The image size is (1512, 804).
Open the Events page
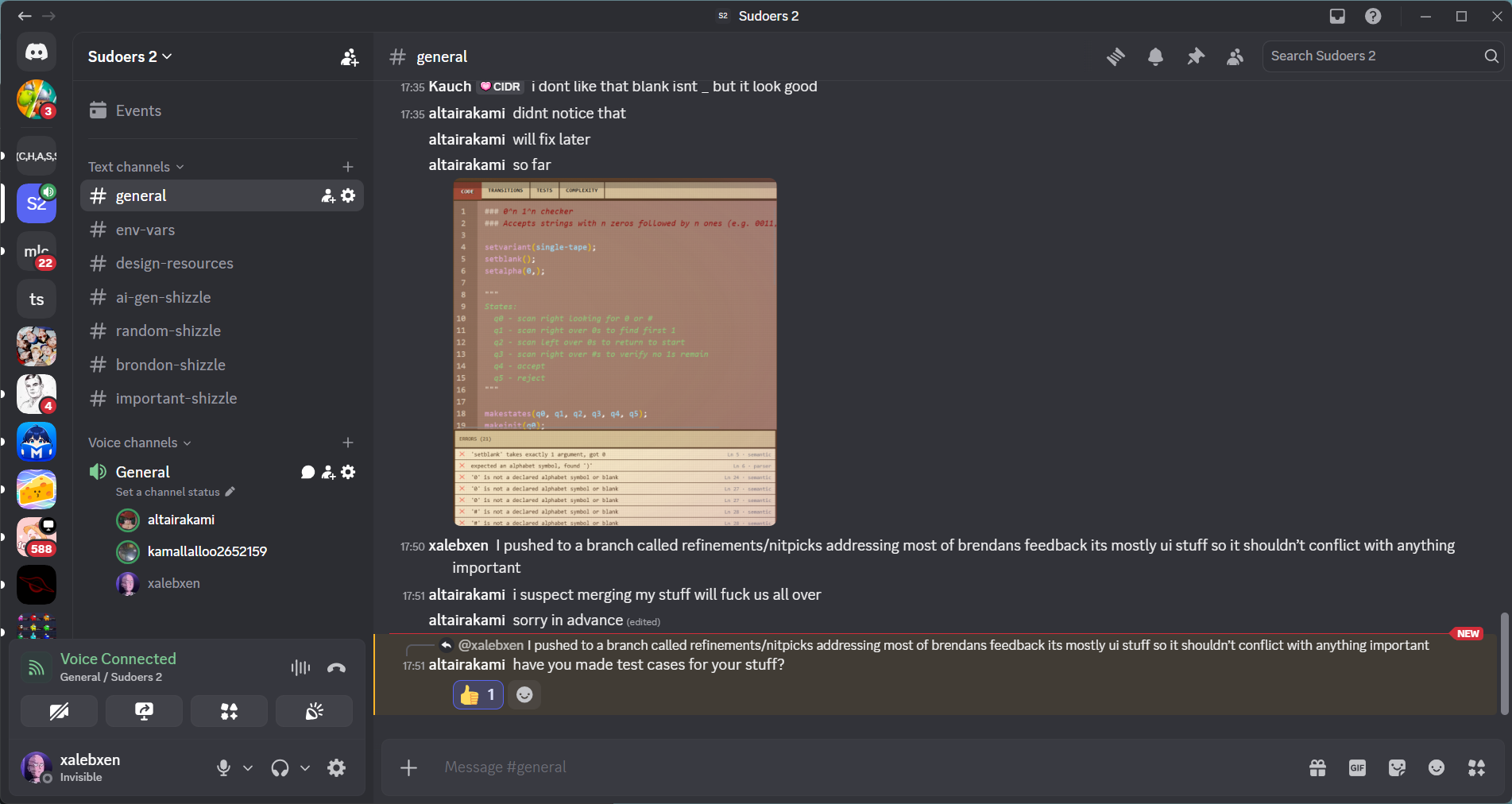(x=222, y=110)
